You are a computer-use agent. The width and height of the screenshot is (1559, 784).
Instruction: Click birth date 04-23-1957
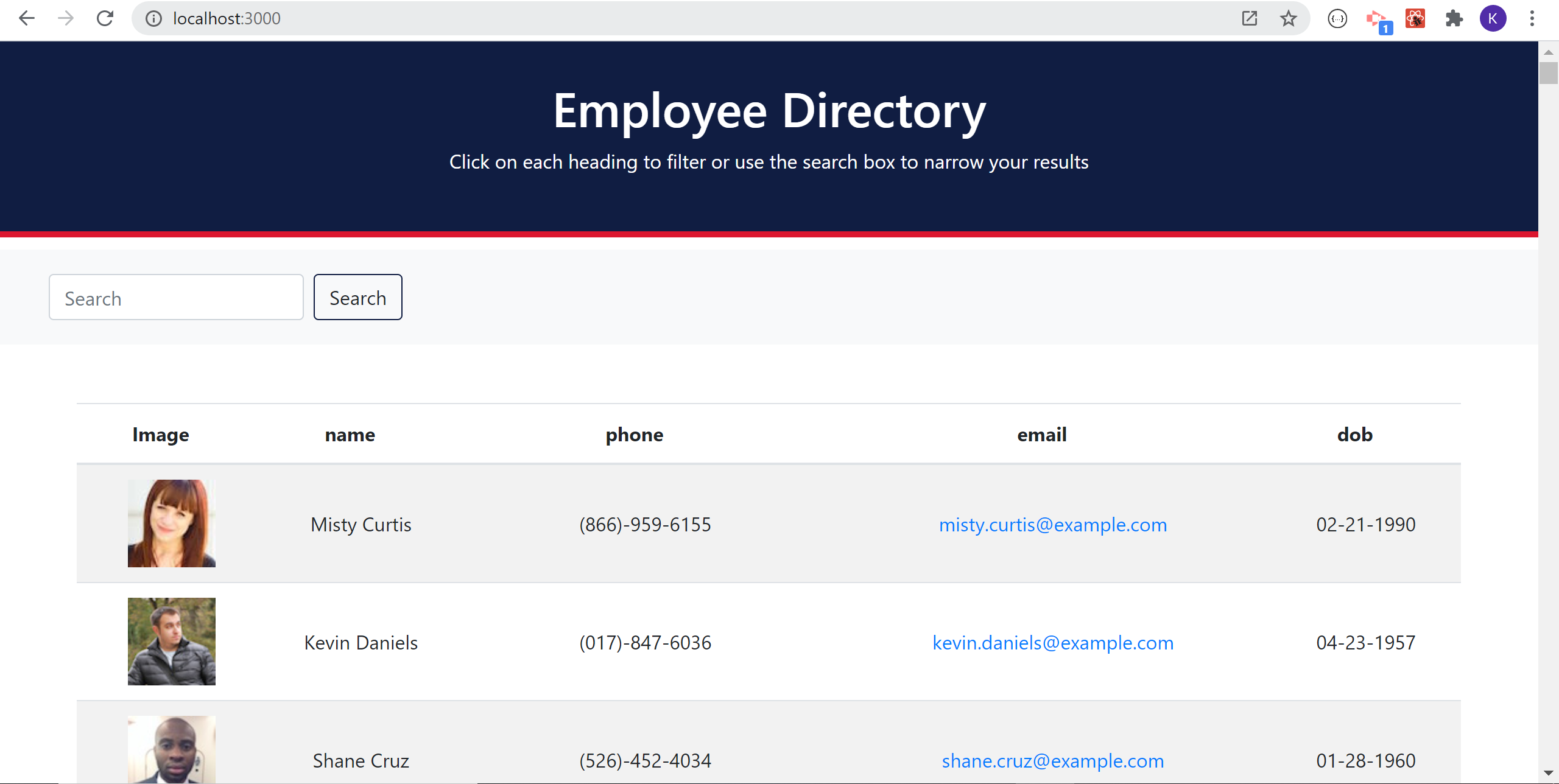click(x=1366, y=643)
